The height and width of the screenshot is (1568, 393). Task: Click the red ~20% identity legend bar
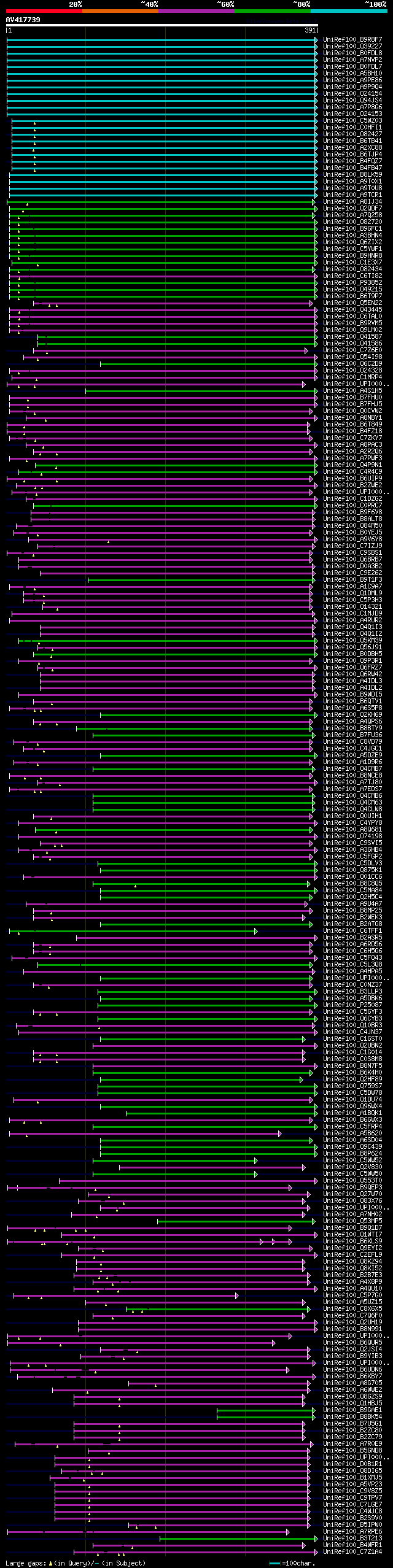44,11
